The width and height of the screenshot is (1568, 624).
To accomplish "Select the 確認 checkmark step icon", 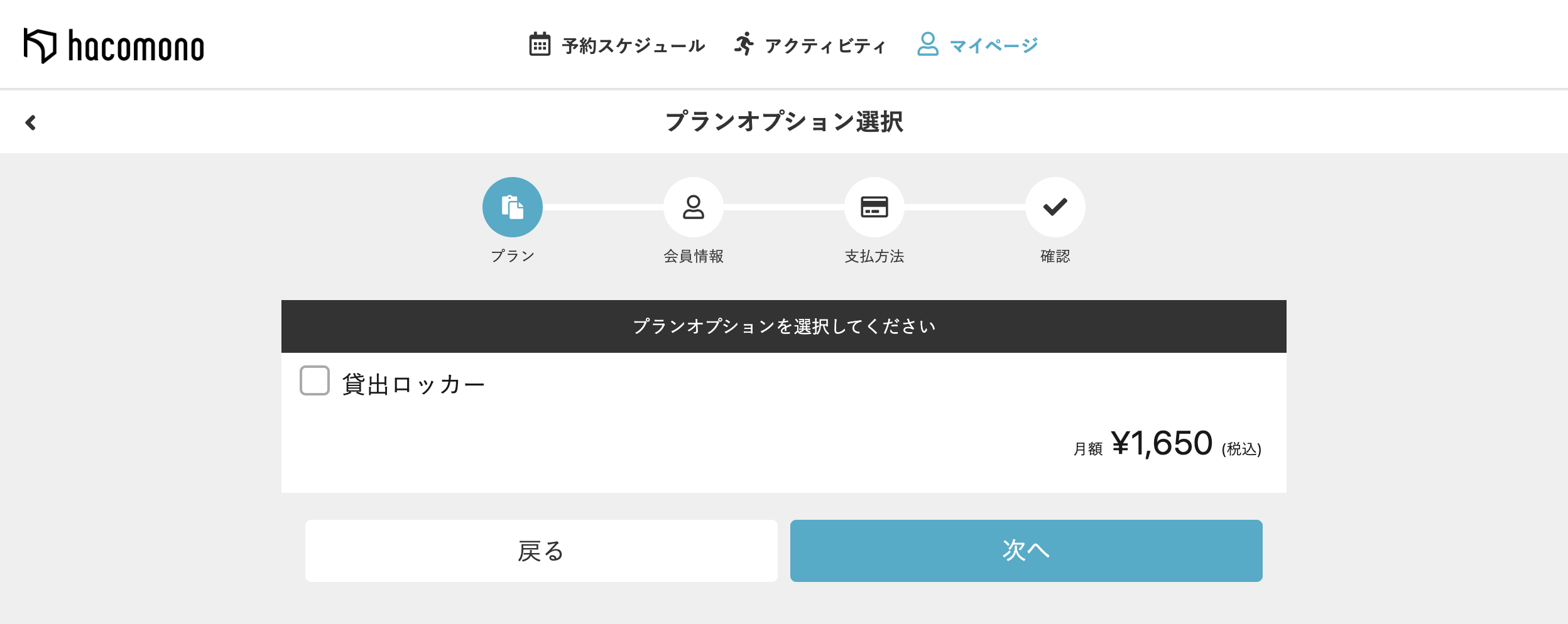I will point(1055,207).
